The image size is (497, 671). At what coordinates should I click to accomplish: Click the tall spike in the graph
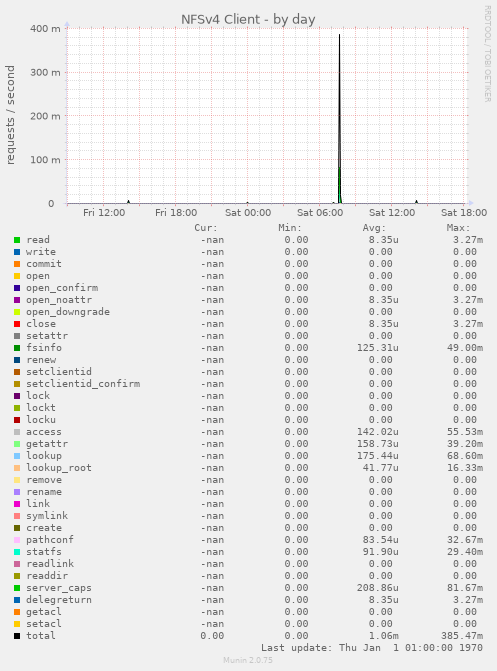[x=339, y=119]
